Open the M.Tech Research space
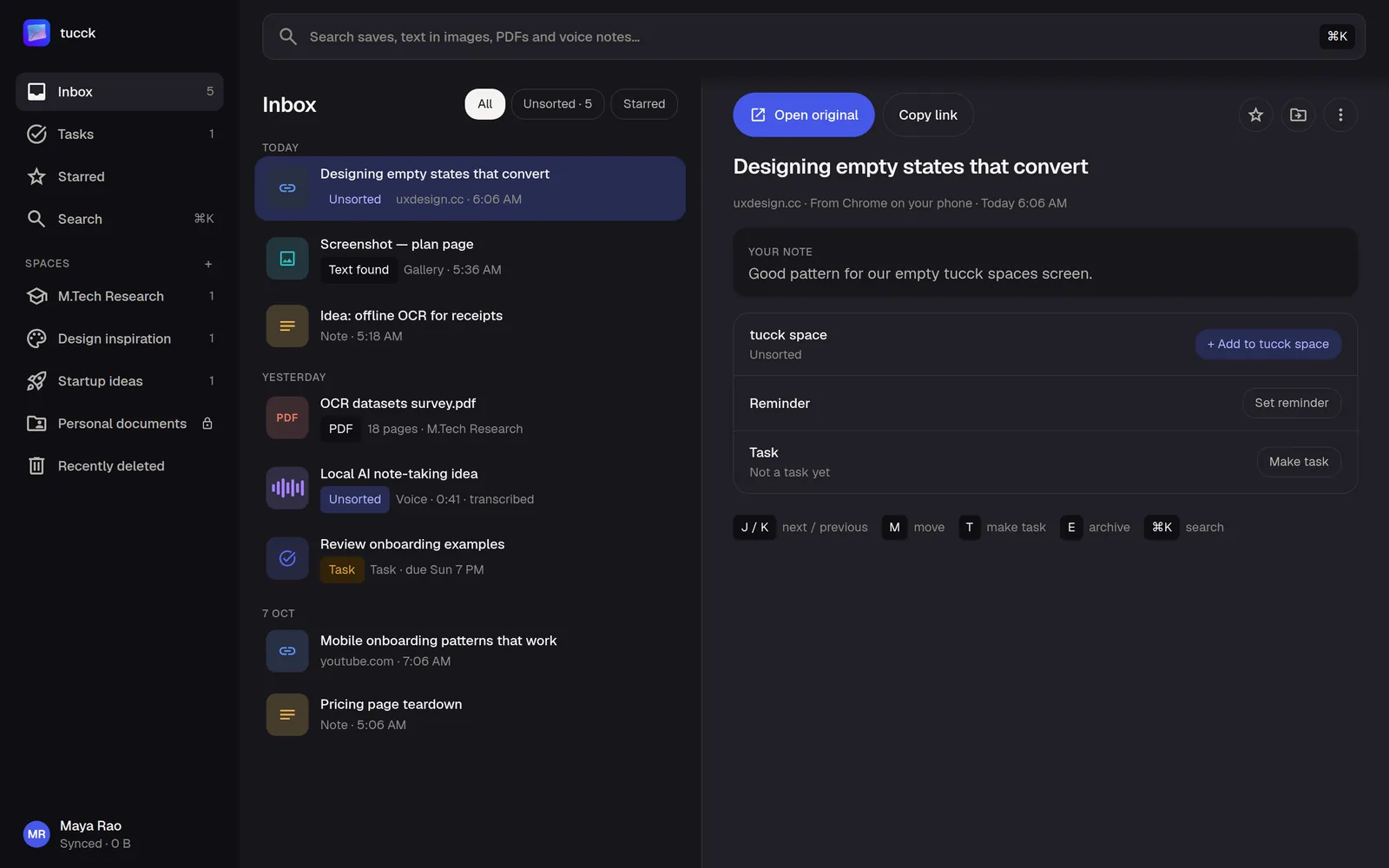The height and width of the screenshot is (868, 1389). click(120, 297)
